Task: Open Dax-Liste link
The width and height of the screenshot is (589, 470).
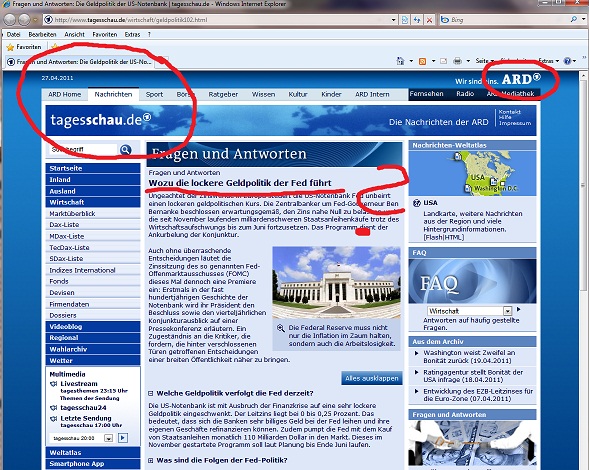Action: coord(93,225)
